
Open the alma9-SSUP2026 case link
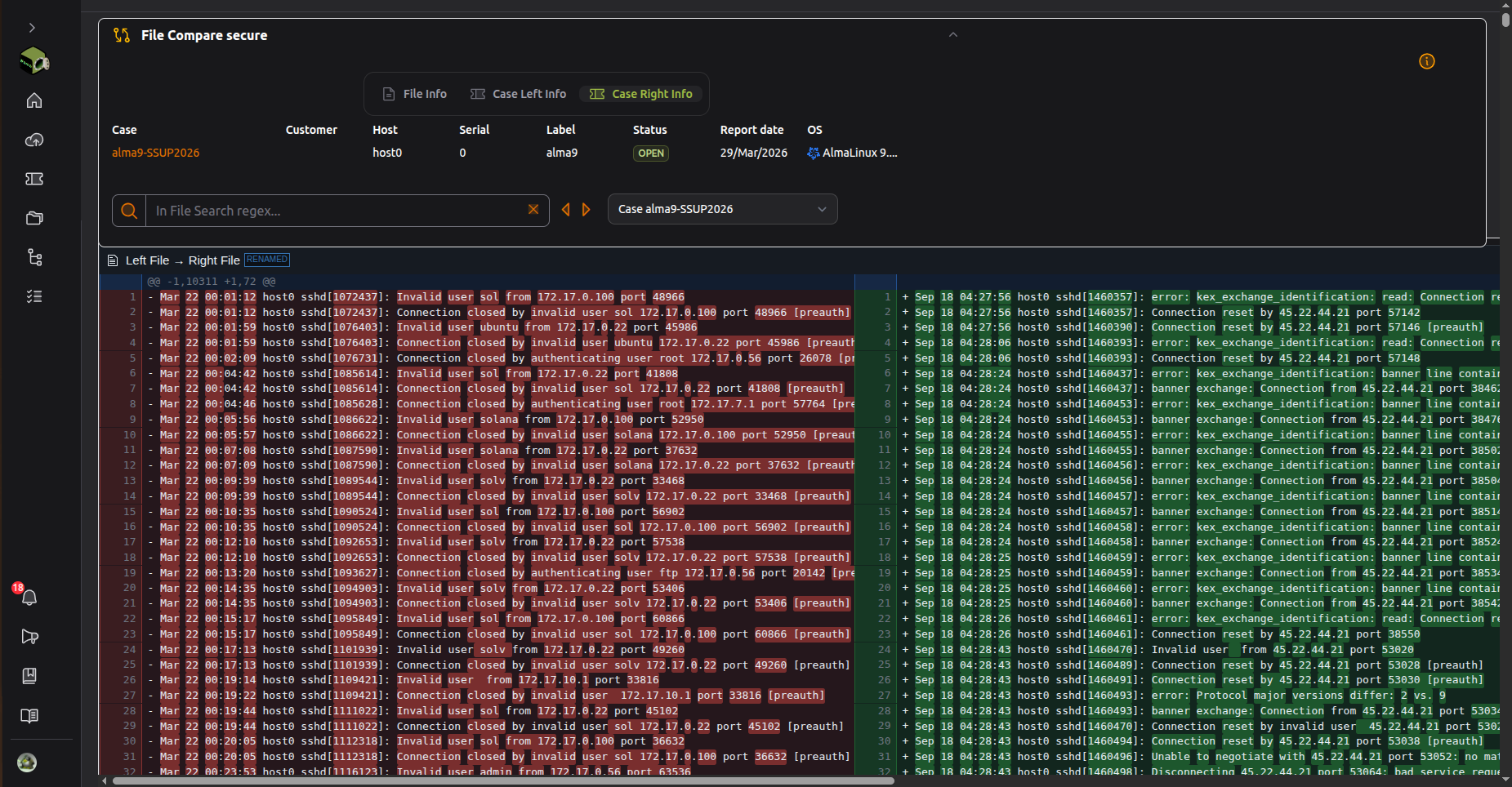155,153
